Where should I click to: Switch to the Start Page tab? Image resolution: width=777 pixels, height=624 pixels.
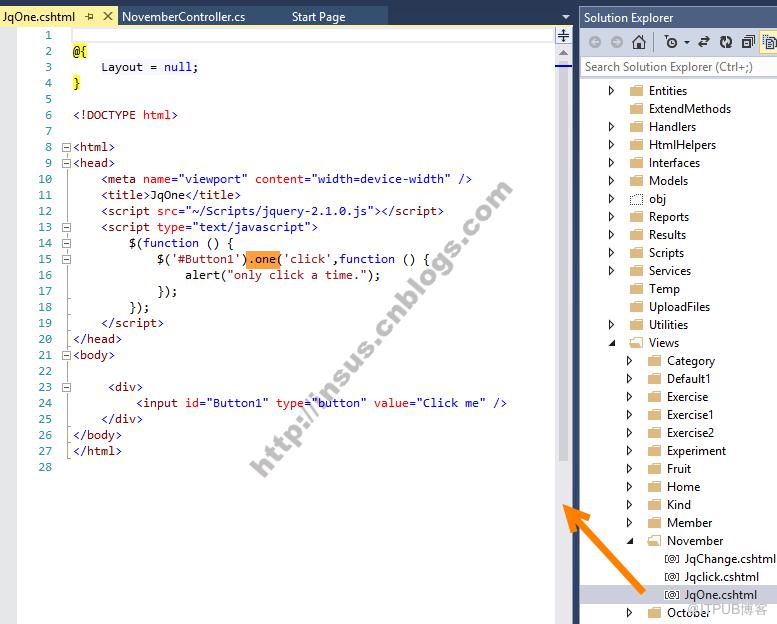tap(318, 17)
